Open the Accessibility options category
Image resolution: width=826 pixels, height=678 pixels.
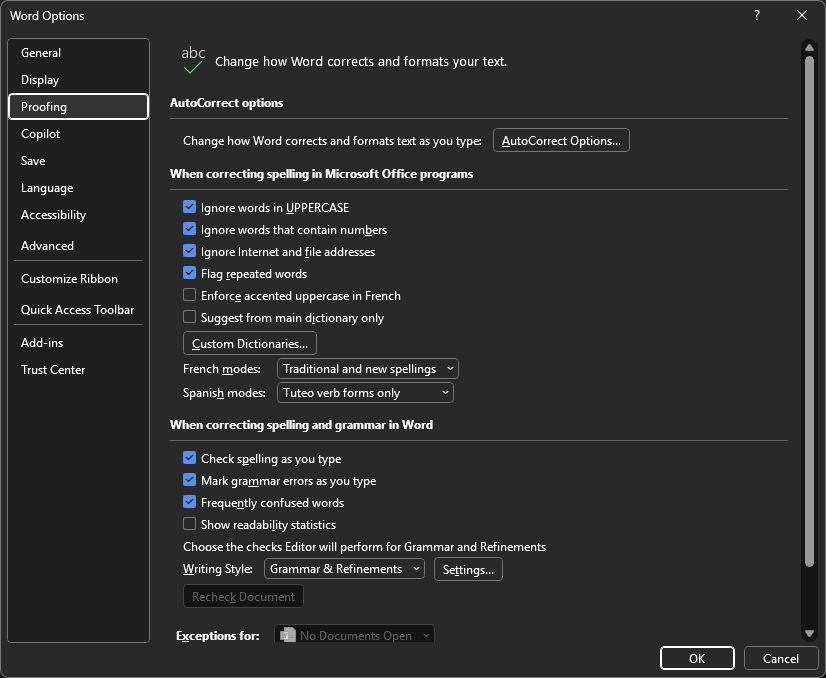click(x=78, y=215)
